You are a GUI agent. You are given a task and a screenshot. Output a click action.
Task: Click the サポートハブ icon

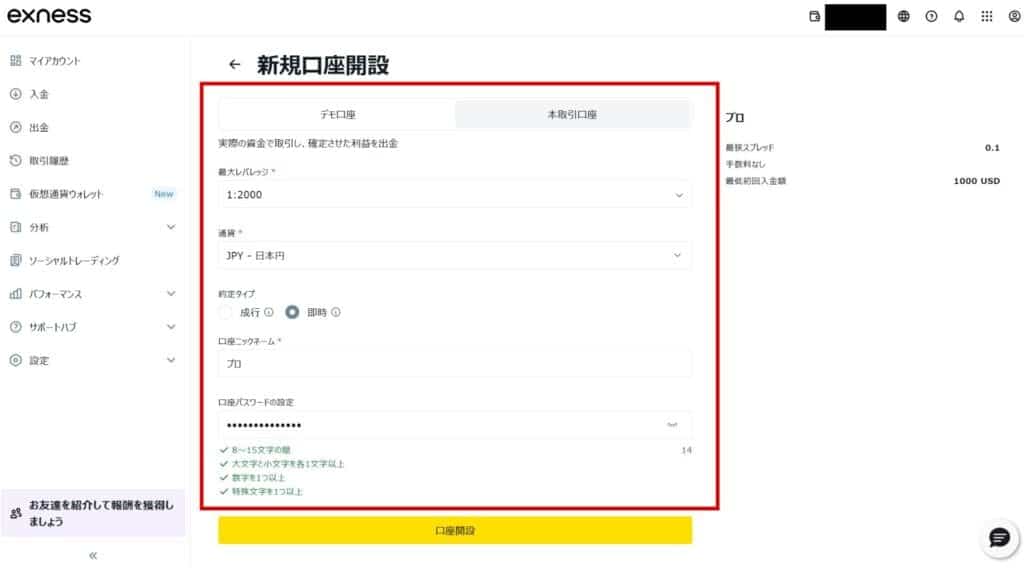click(16, 327)
